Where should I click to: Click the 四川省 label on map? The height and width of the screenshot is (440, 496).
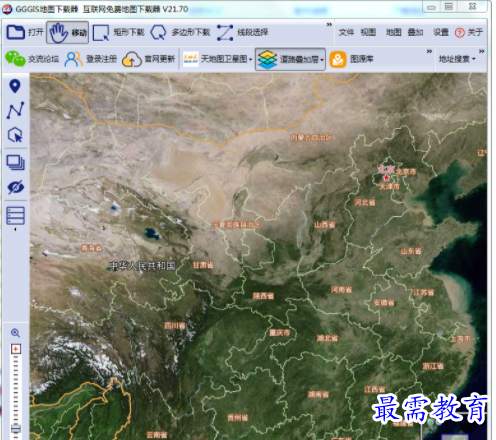pos(175,326)
